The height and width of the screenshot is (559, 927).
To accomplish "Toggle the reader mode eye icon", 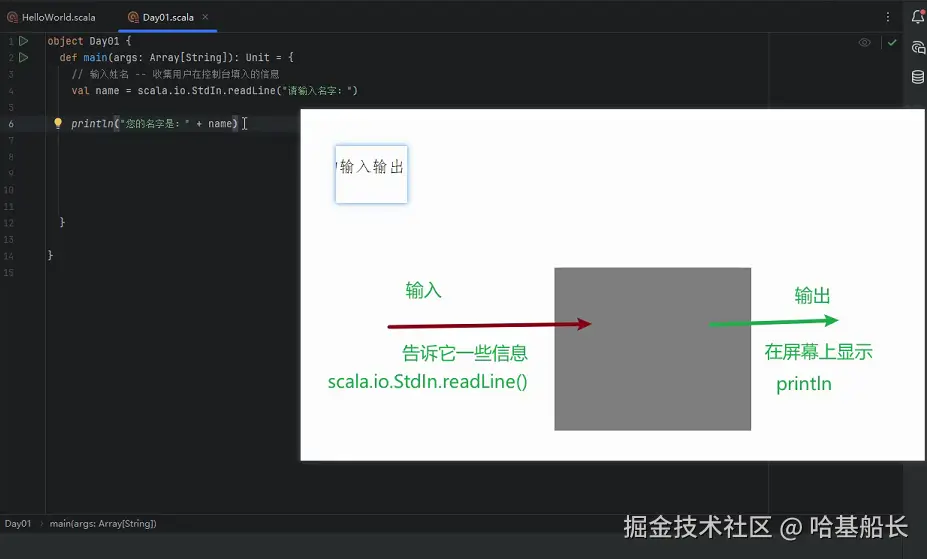I will pos(864,43).
